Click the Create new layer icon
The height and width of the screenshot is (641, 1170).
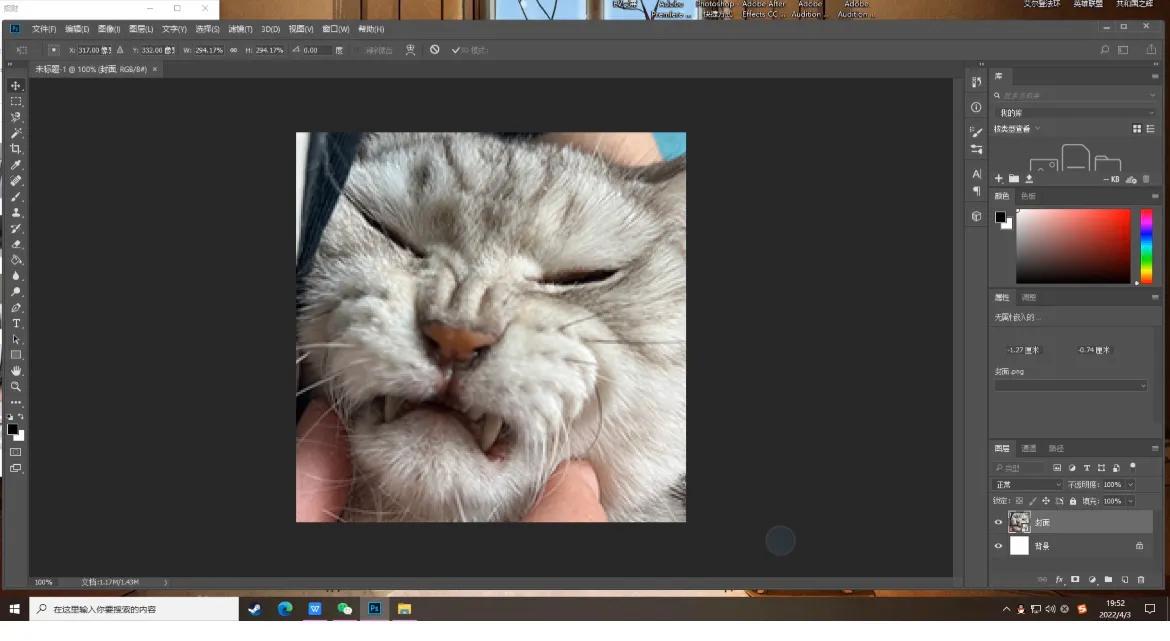pyautogui.click(x=1125, y=579)
